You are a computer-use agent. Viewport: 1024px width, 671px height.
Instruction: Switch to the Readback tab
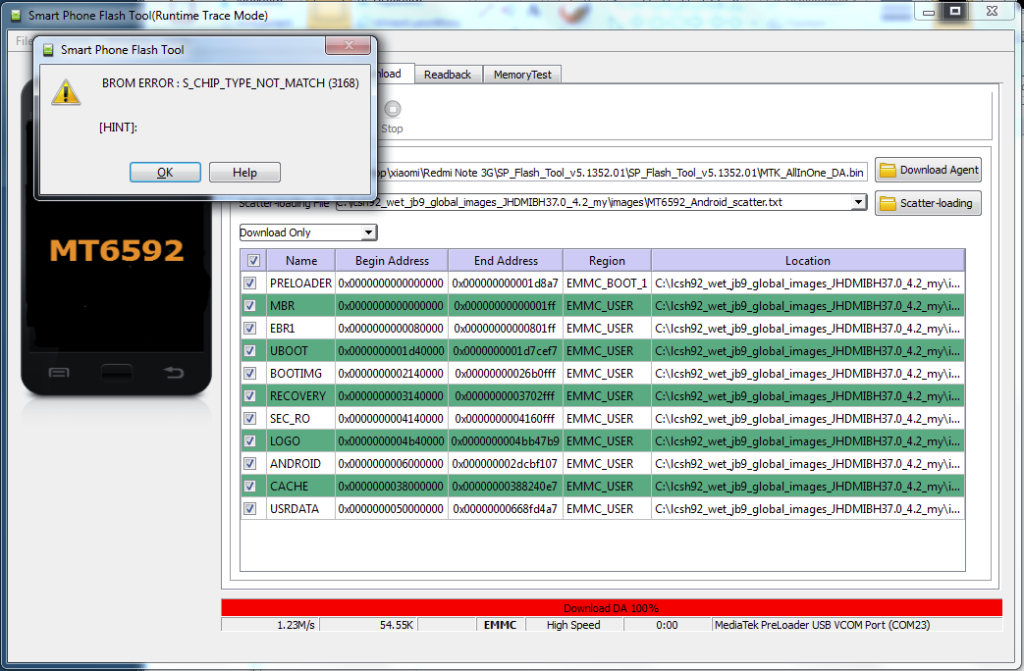pyautogui.click(x=447, y=75)
